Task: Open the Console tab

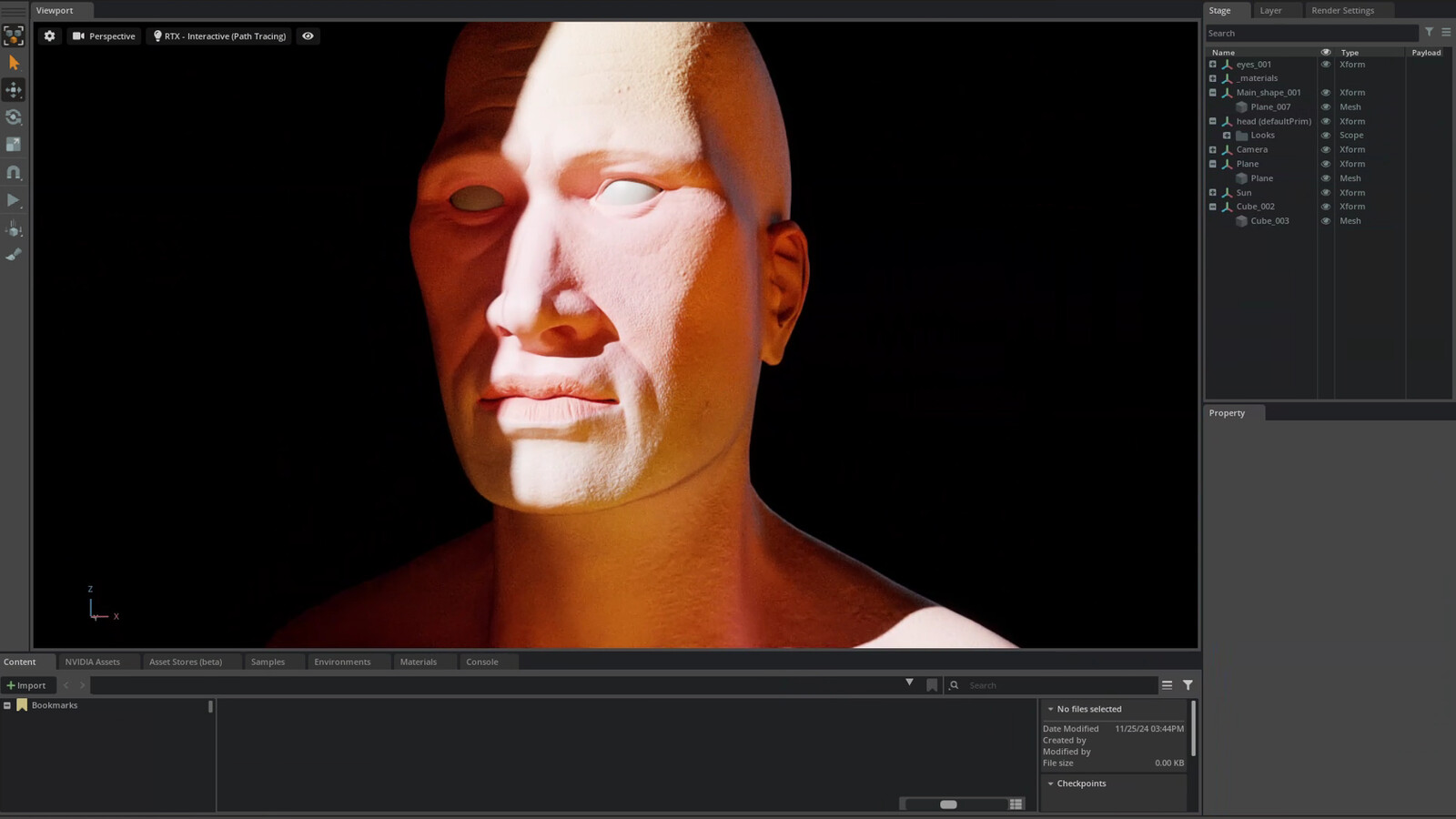Action: [x=482, y=662]
